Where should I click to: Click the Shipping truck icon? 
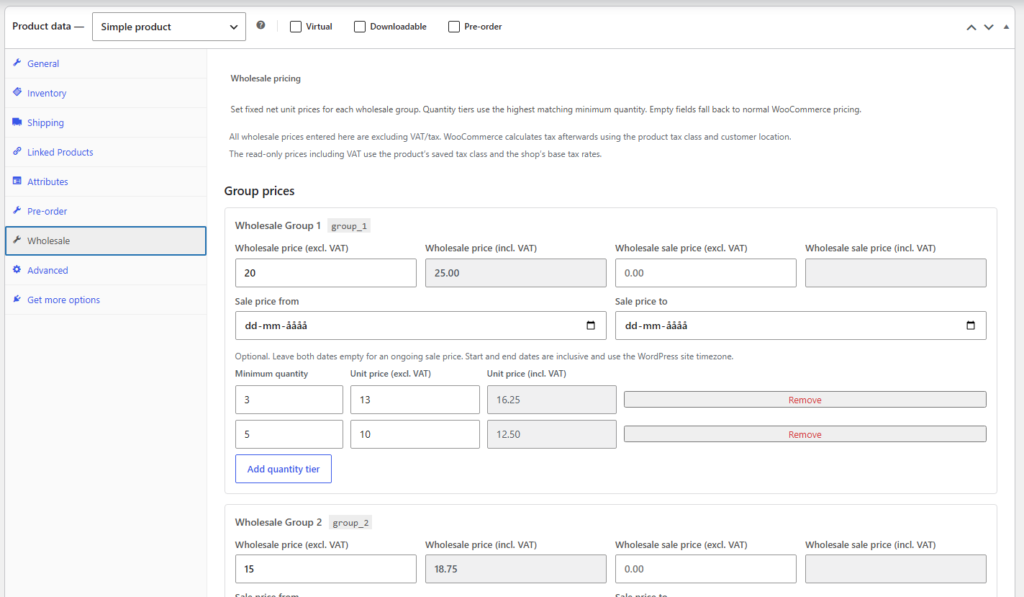[17, 121]
